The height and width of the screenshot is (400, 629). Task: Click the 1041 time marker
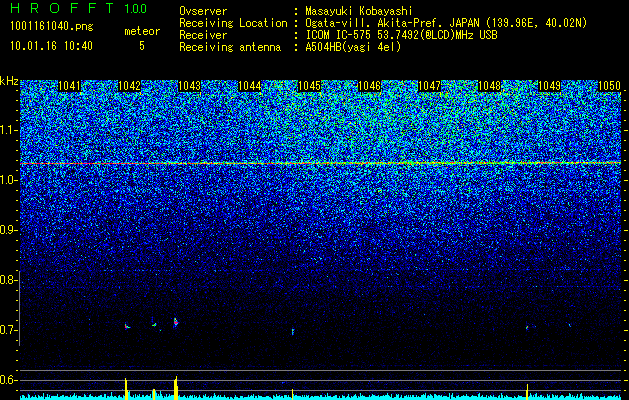tap(69, 86)
